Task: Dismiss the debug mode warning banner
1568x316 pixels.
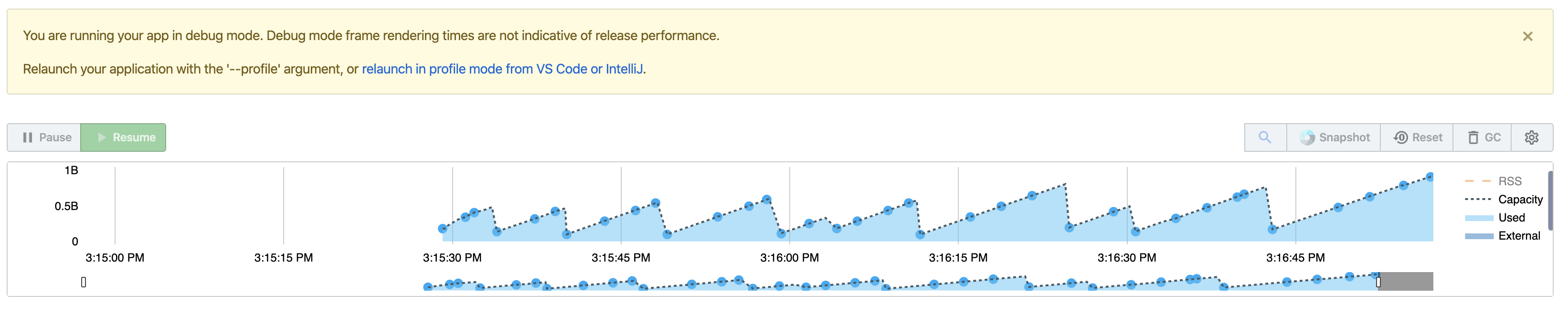Action: (1528, 37)
